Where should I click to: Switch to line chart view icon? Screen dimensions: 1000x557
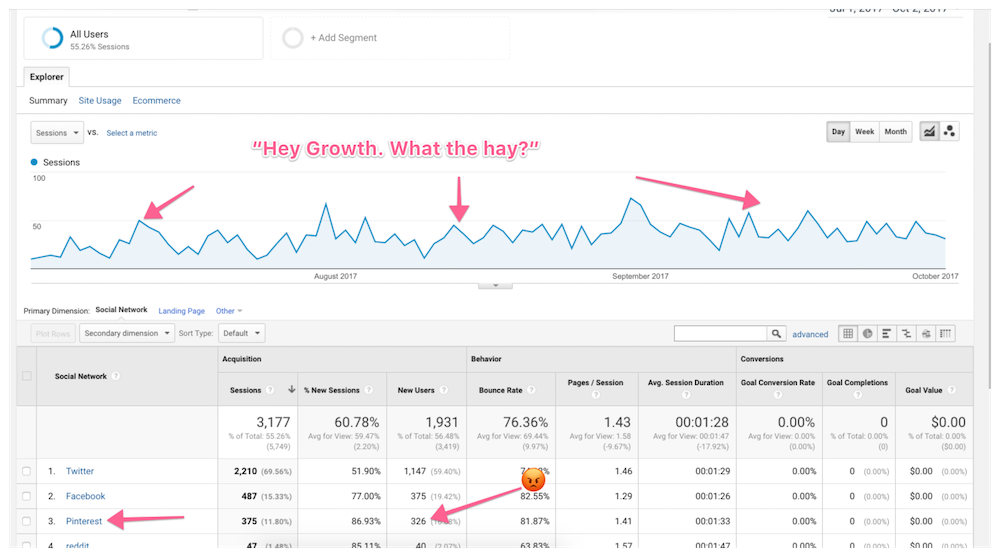click(x=929, y=131)
